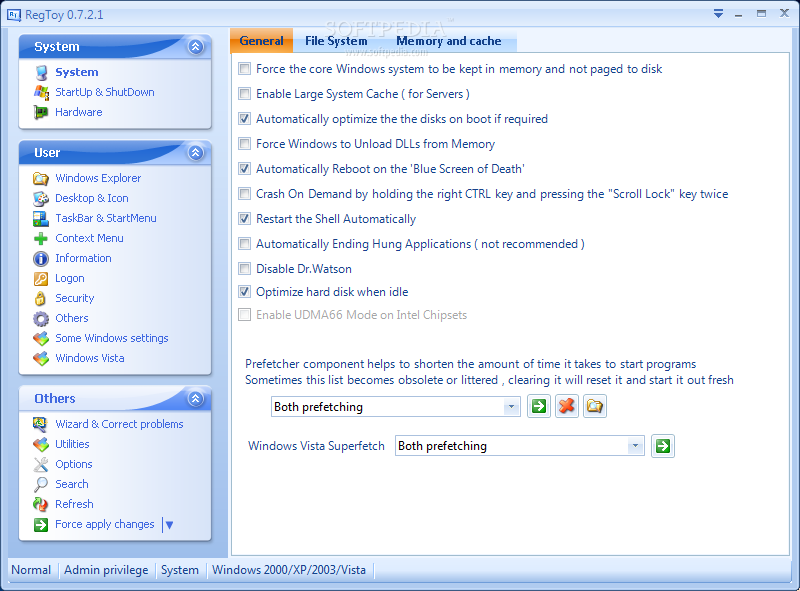The width and height of the screenshot is (800, 591).
Task: Enable Crash On Demand checkbox
Action: pos(245,193)
